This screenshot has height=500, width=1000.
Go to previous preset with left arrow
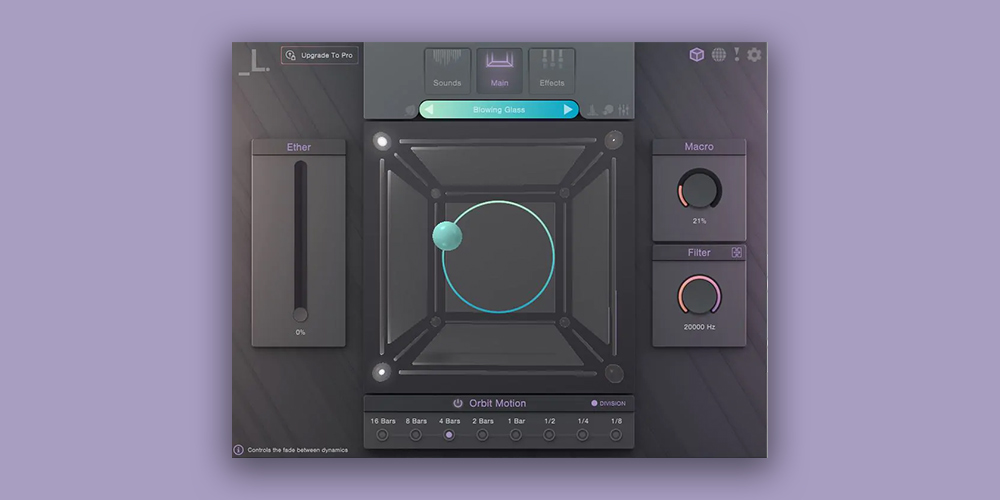point(429,110)
